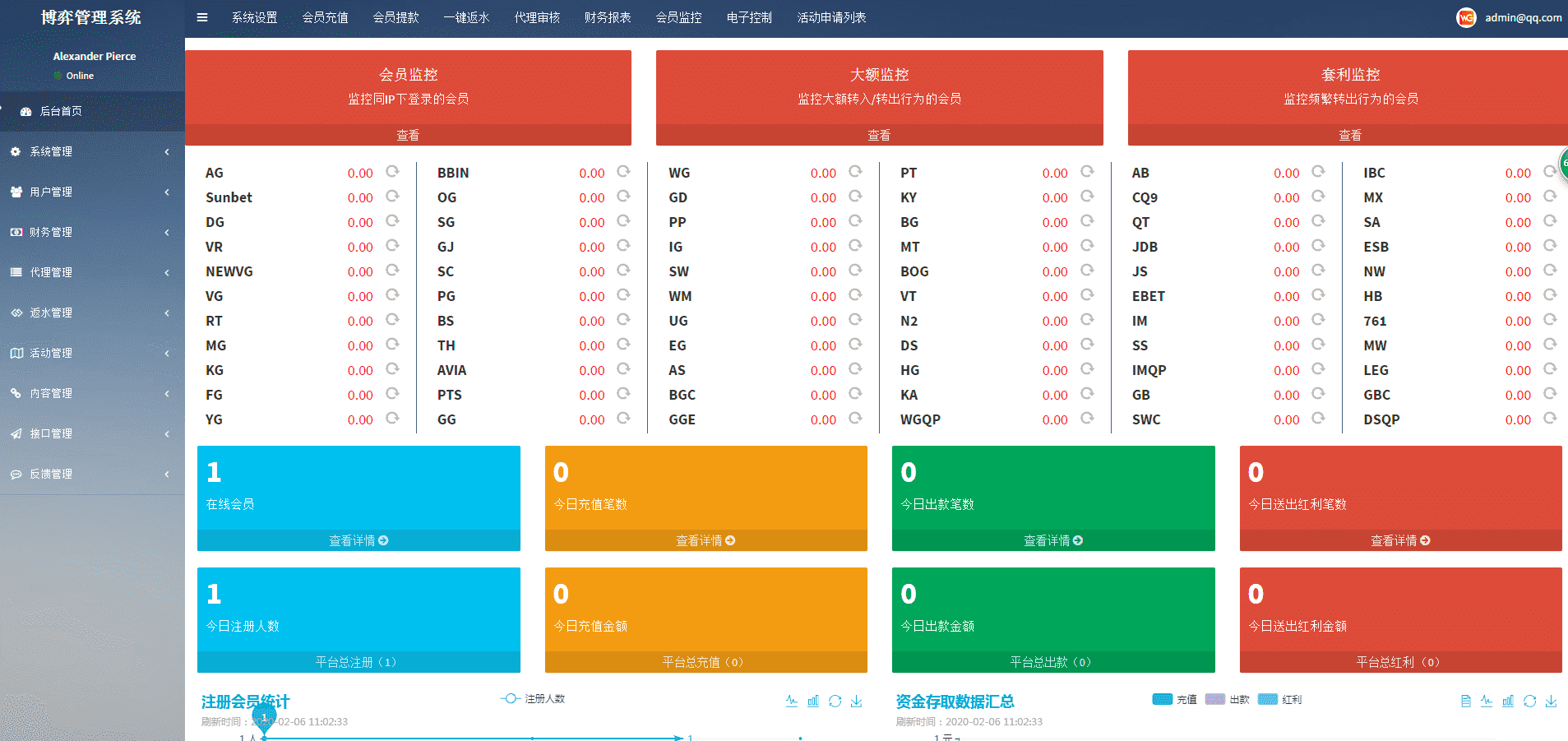Restore the 注册会员统计 chart

[x=835, y=701]
